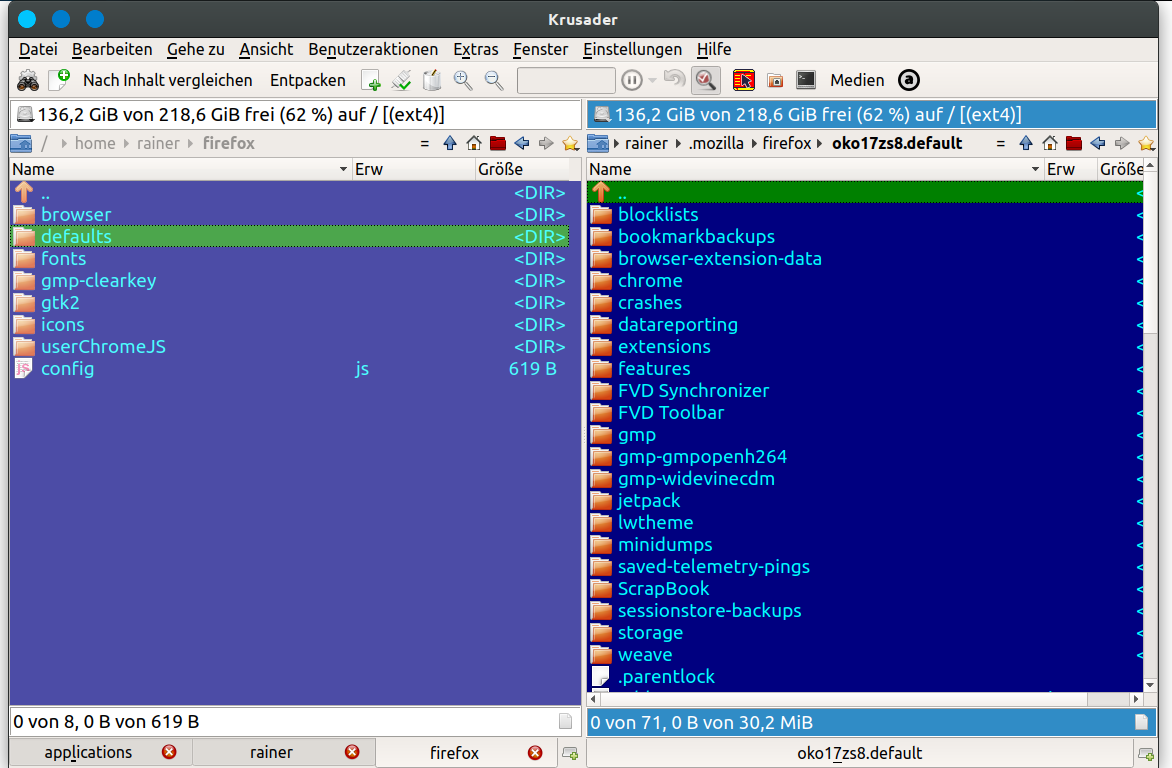Click Nach Inhalt vergleichen button

point(167,80)
